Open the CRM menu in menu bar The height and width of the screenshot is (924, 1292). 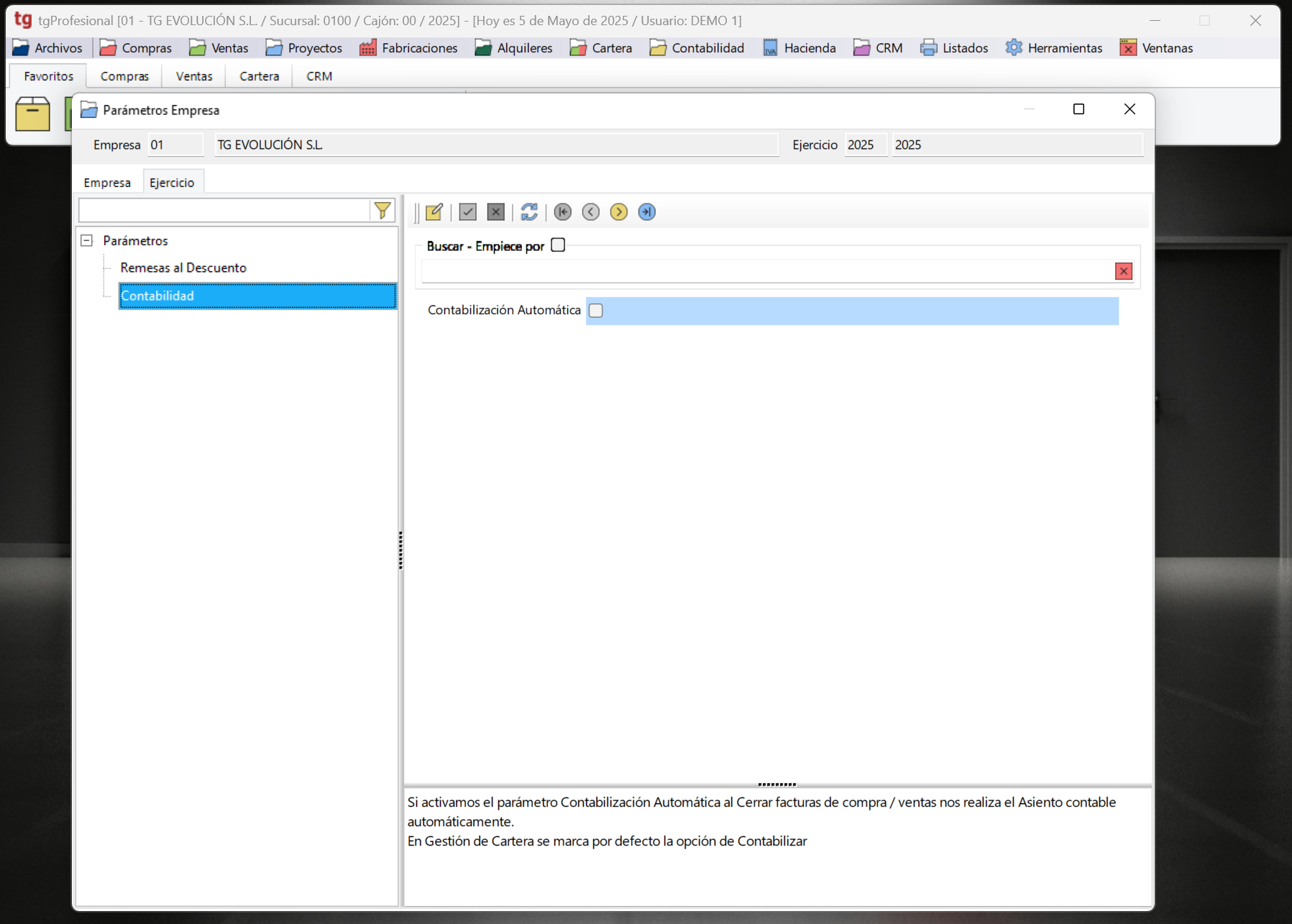878,48
